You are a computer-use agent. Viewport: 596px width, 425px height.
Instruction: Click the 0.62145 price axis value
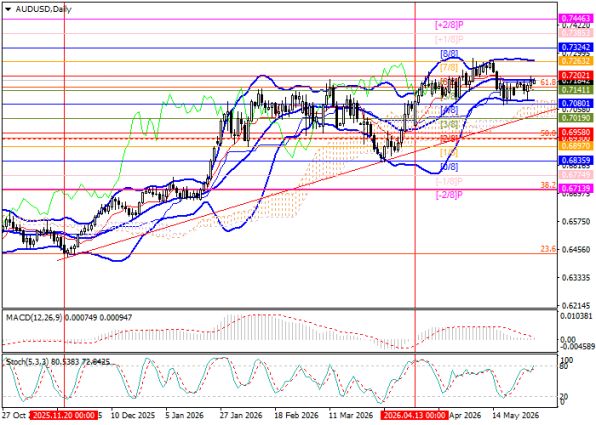(x=577, y=305)
